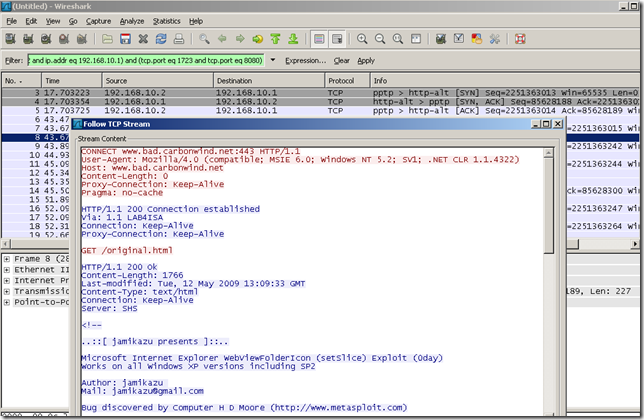Image resolution: width=644 pixels, height=420 pixels.
Task: Click the GET /original.html line
Action: pyautogui.click(x=127, y=250)
